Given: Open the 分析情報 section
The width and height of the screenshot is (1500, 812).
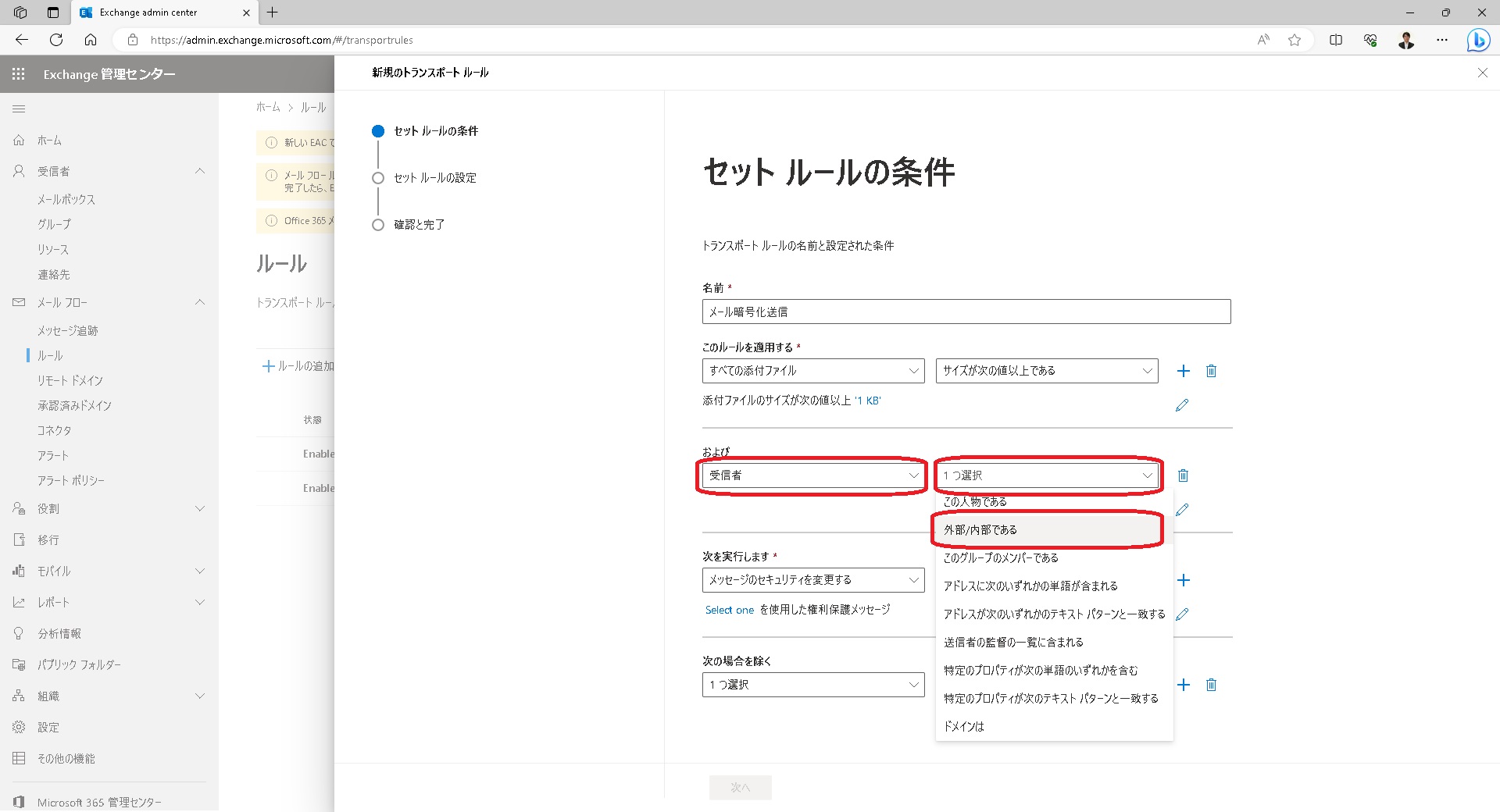Looking at the screenshot, I should pyautogui.click(x=59, y=633).
